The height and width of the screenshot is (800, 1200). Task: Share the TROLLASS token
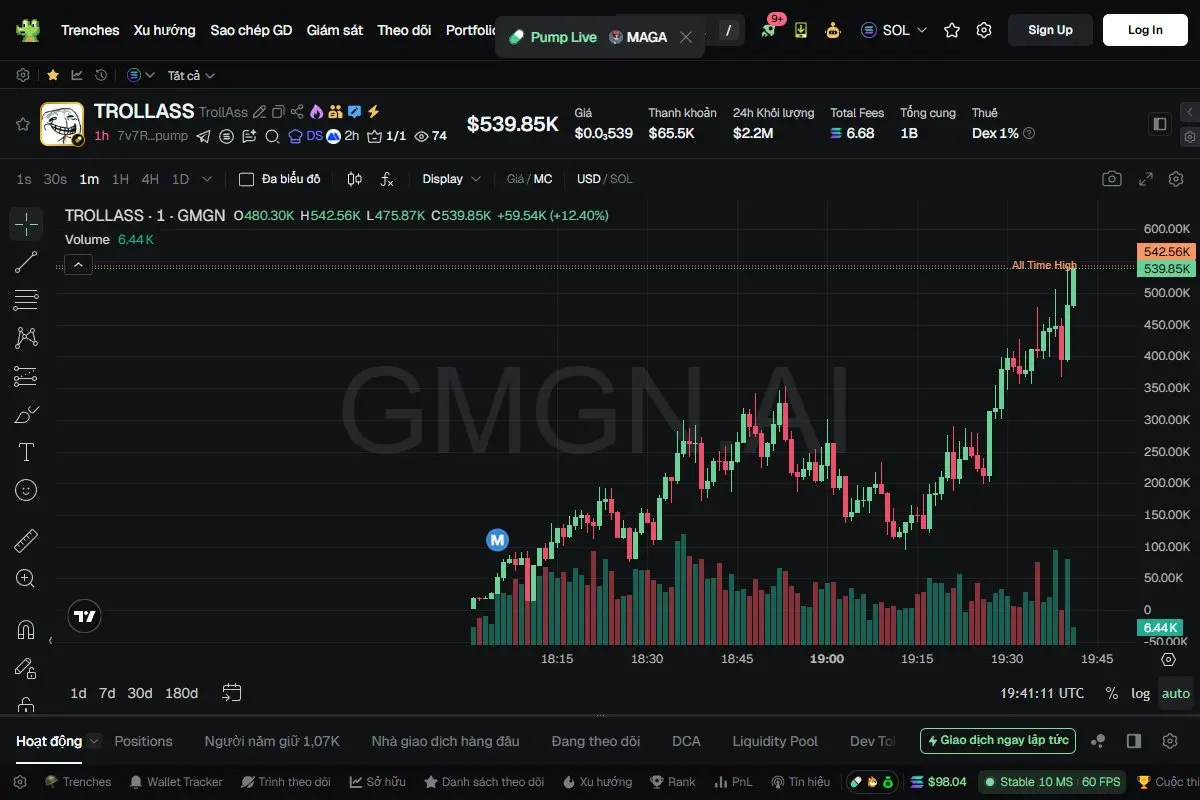click(297, 112)
